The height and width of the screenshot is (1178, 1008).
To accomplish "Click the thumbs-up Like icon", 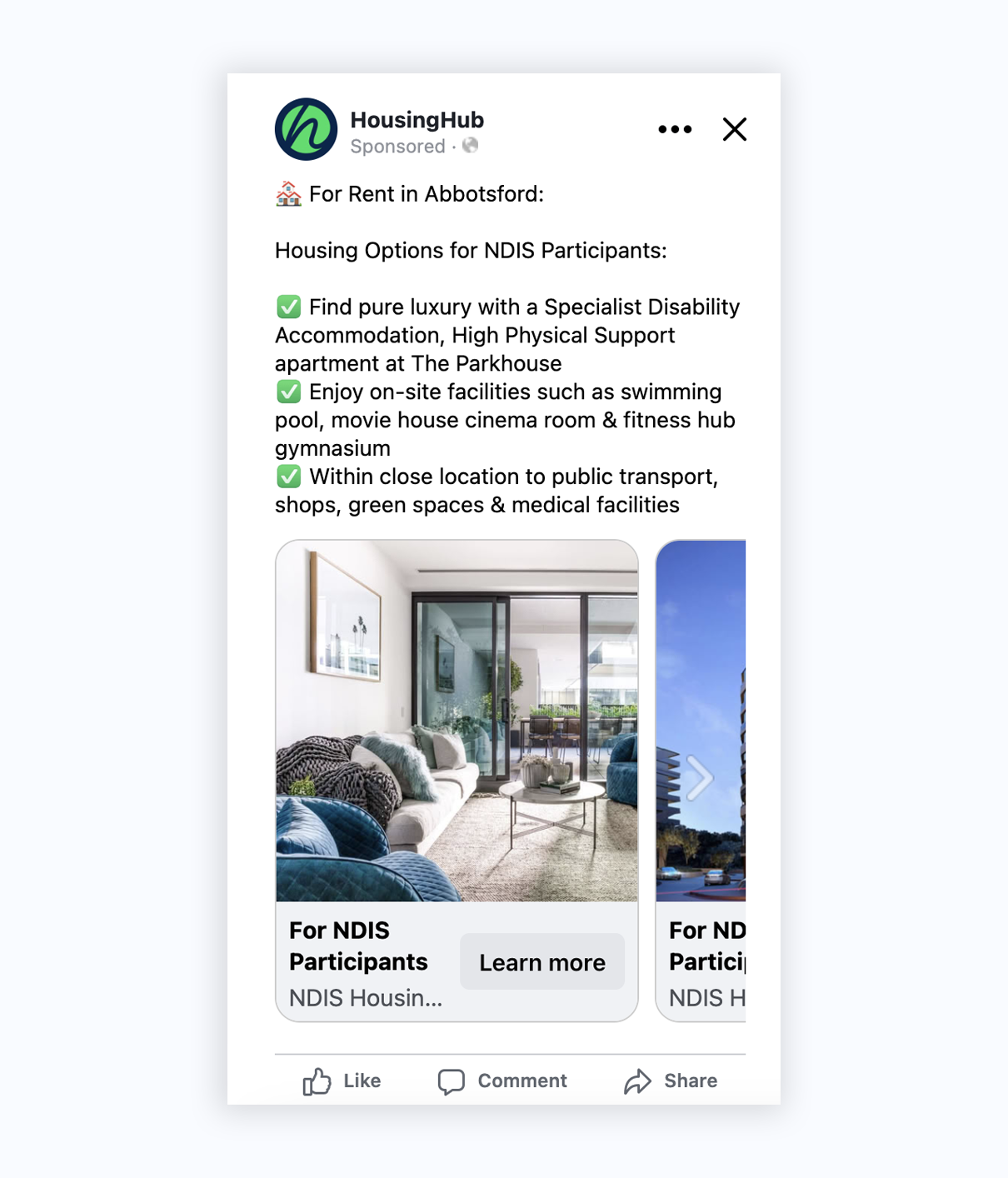I will coord(317,1081).
